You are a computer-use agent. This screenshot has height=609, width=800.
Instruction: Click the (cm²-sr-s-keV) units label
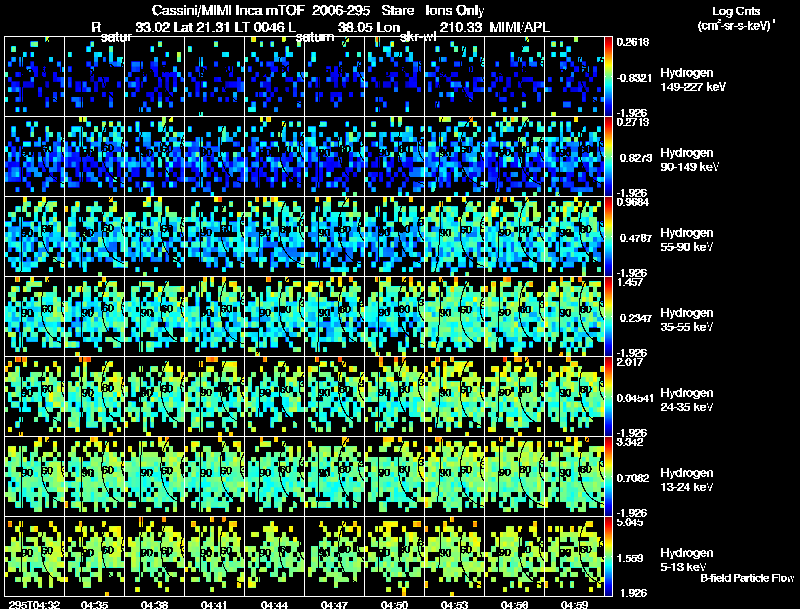(x=736, y=25)
